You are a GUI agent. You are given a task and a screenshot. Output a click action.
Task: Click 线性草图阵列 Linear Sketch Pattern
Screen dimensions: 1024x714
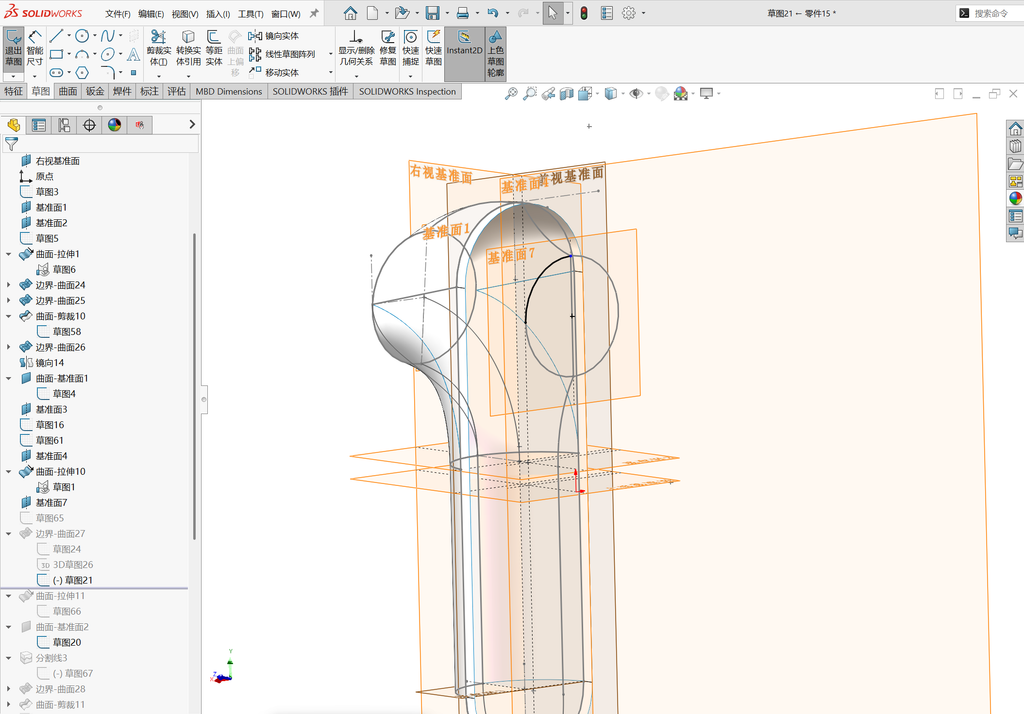281,54
